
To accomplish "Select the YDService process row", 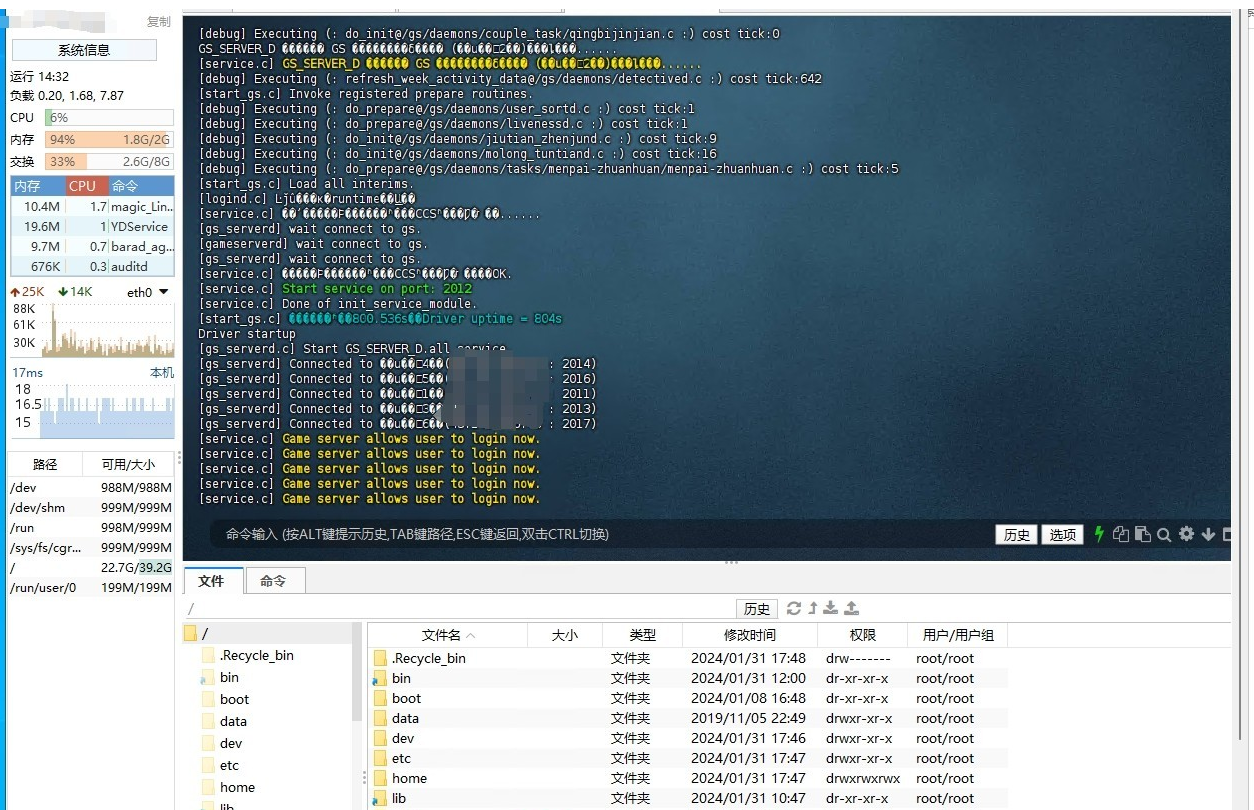I will click(92, 226).
